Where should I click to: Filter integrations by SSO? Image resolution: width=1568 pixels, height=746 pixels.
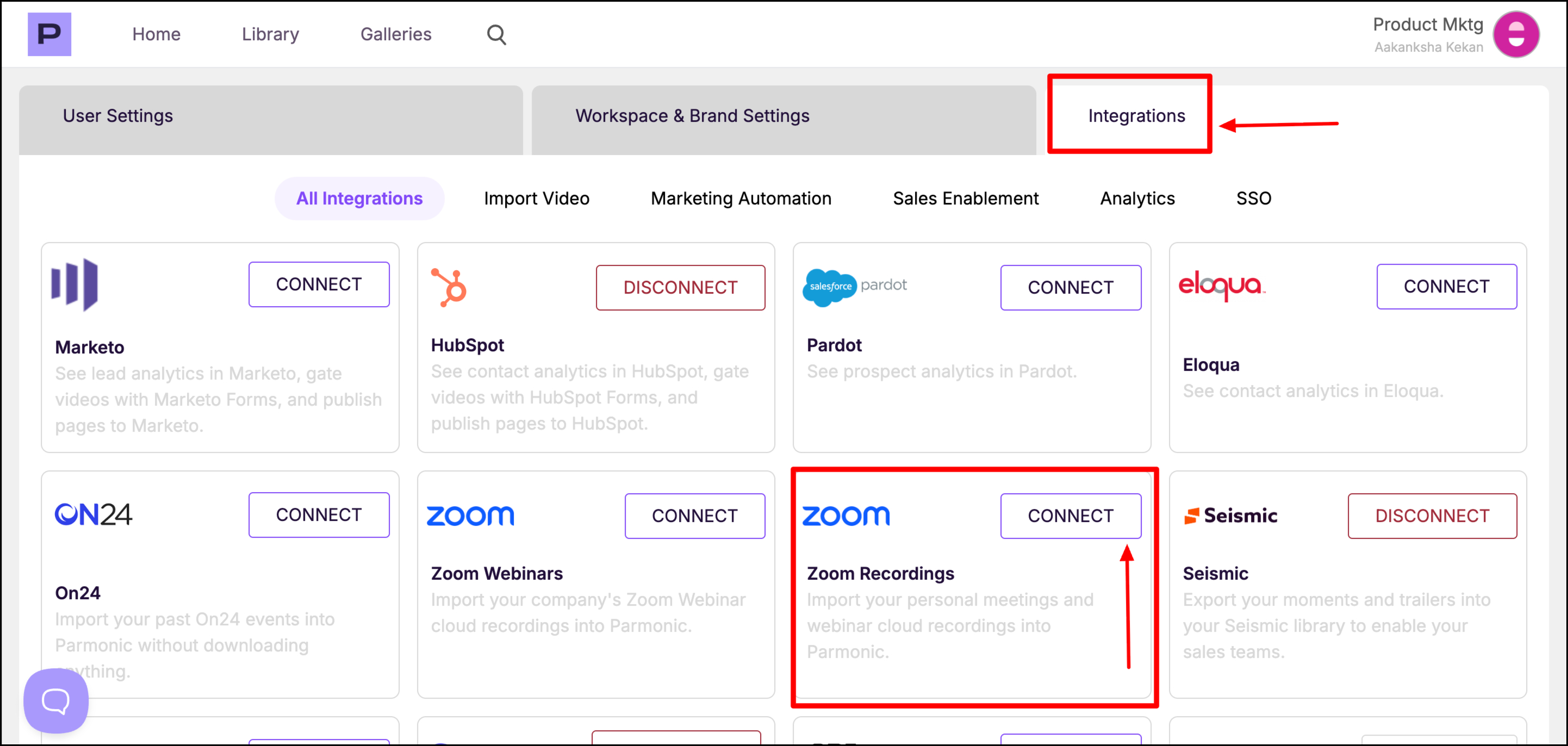tap(1253, 198)
